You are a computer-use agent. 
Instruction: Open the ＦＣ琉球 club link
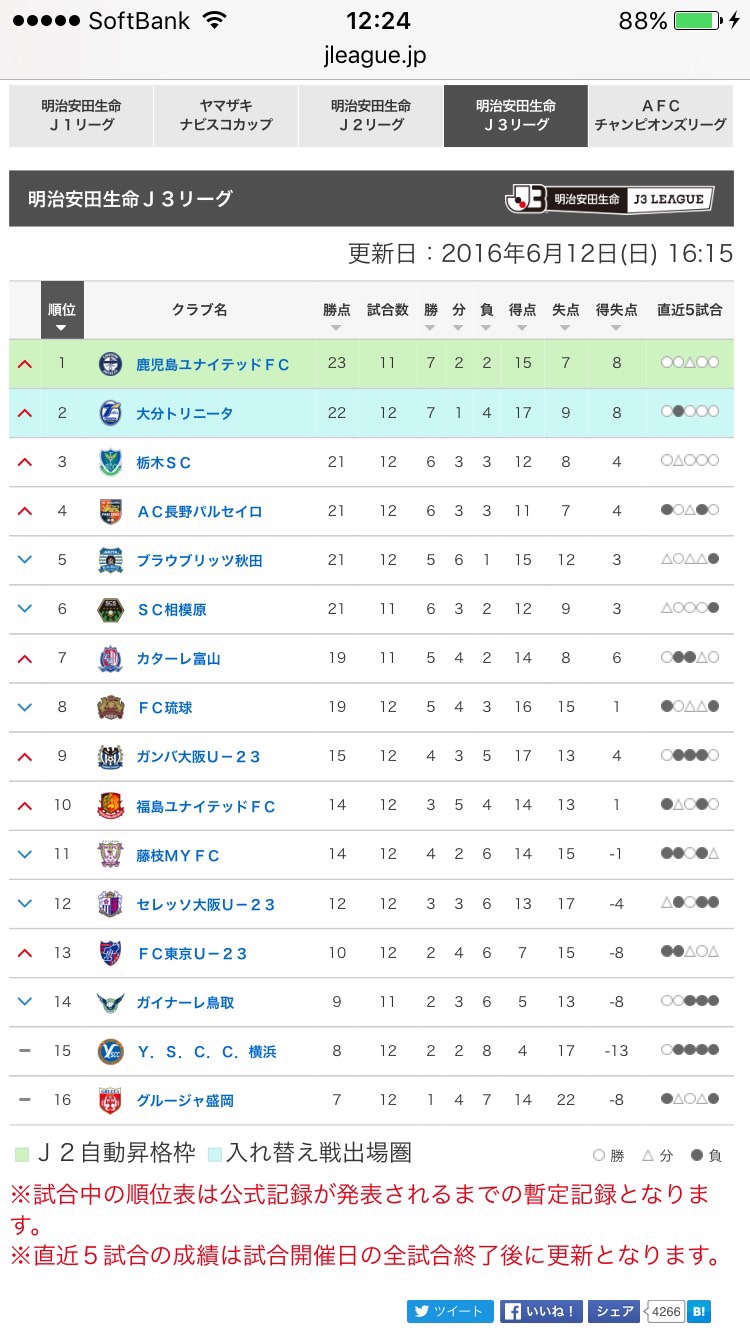165,707
